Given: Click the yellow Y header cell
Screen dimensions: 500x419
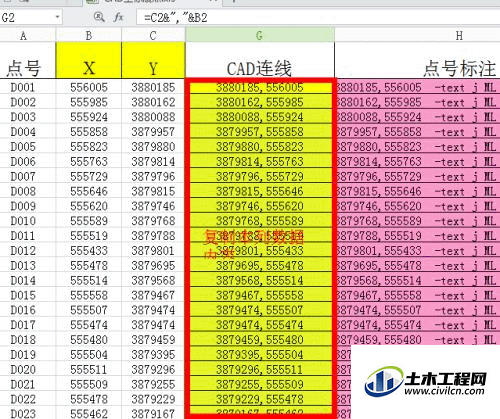Looking at the screenshot, I should click(153, 60).
